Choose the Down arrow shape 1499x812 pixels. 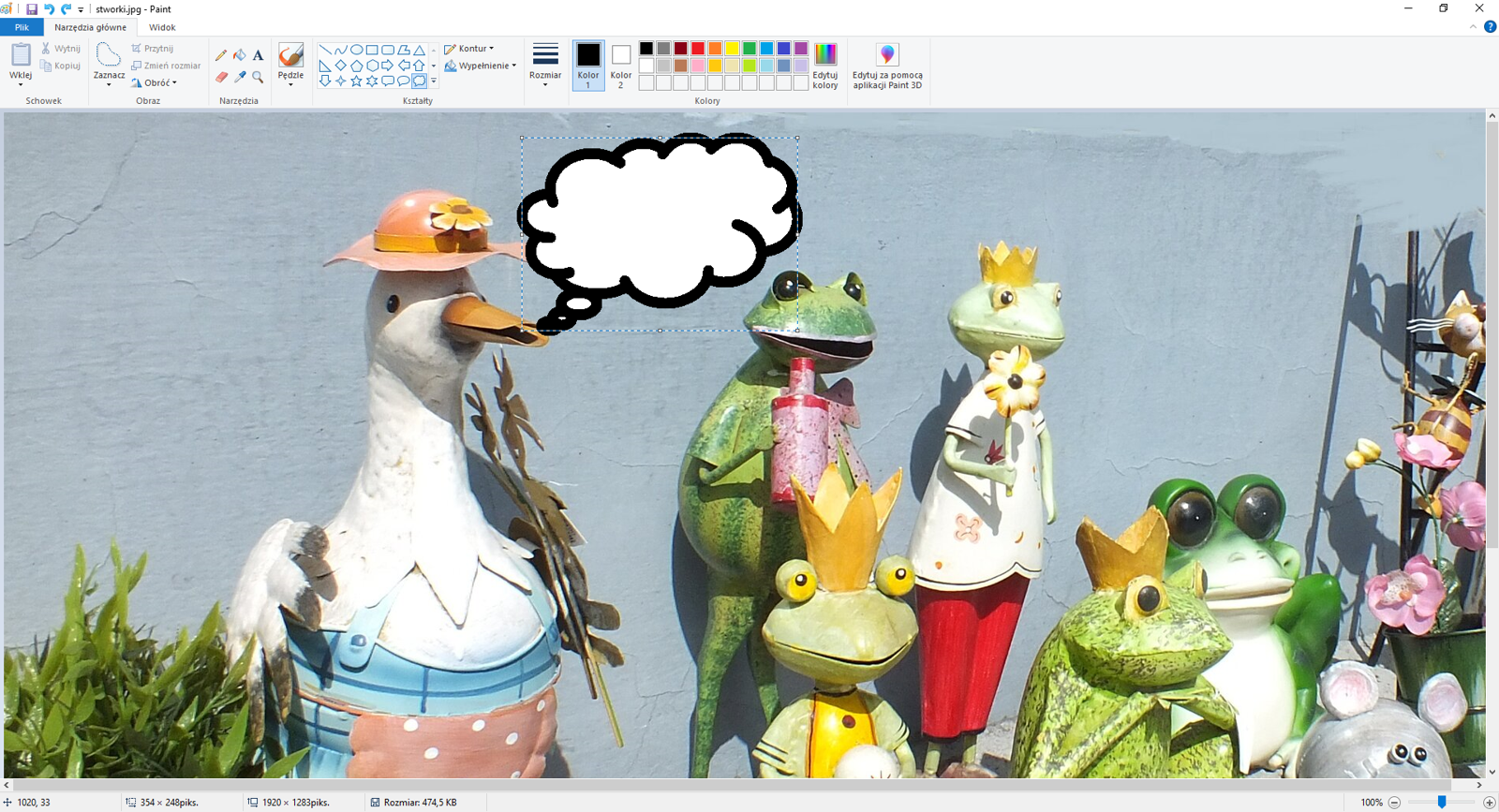point(325,81)
